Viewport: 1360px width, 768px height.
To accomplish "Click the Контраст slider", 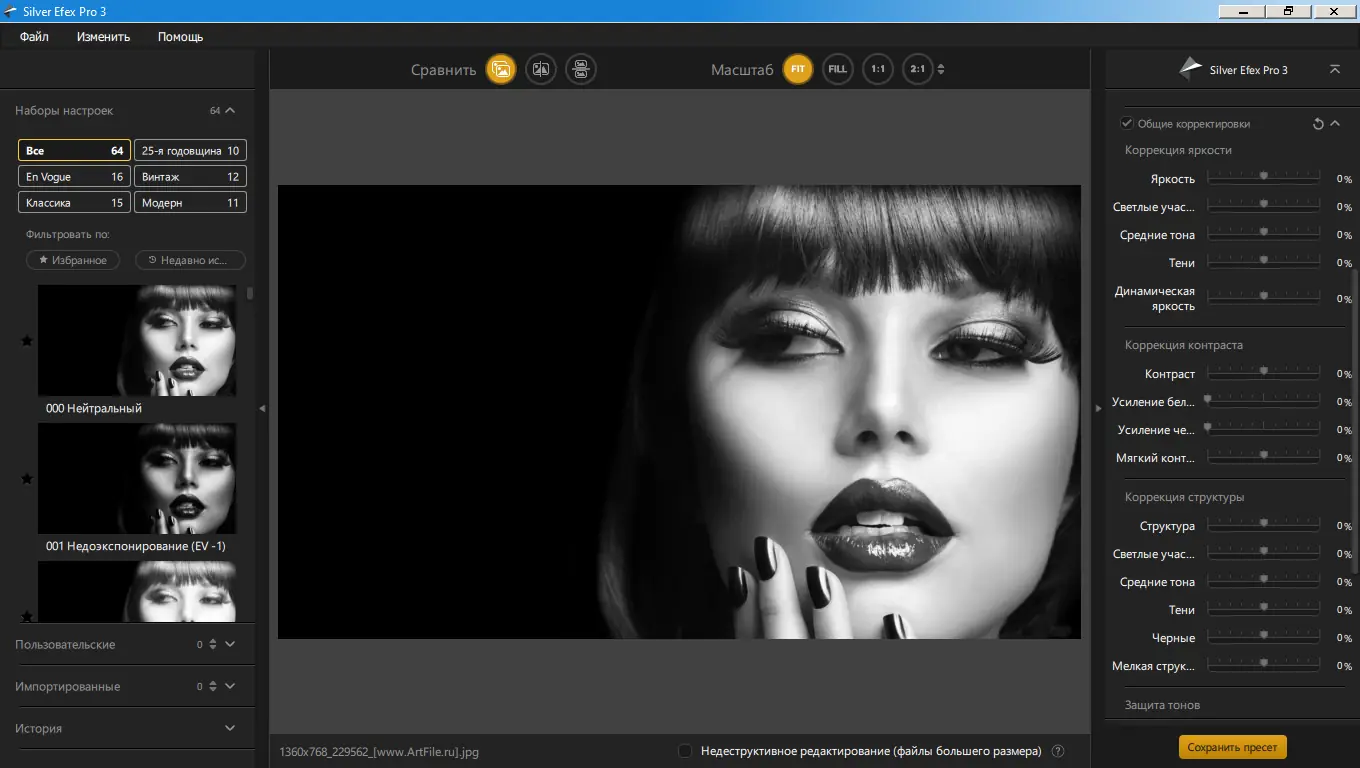I will (1263, 374).
